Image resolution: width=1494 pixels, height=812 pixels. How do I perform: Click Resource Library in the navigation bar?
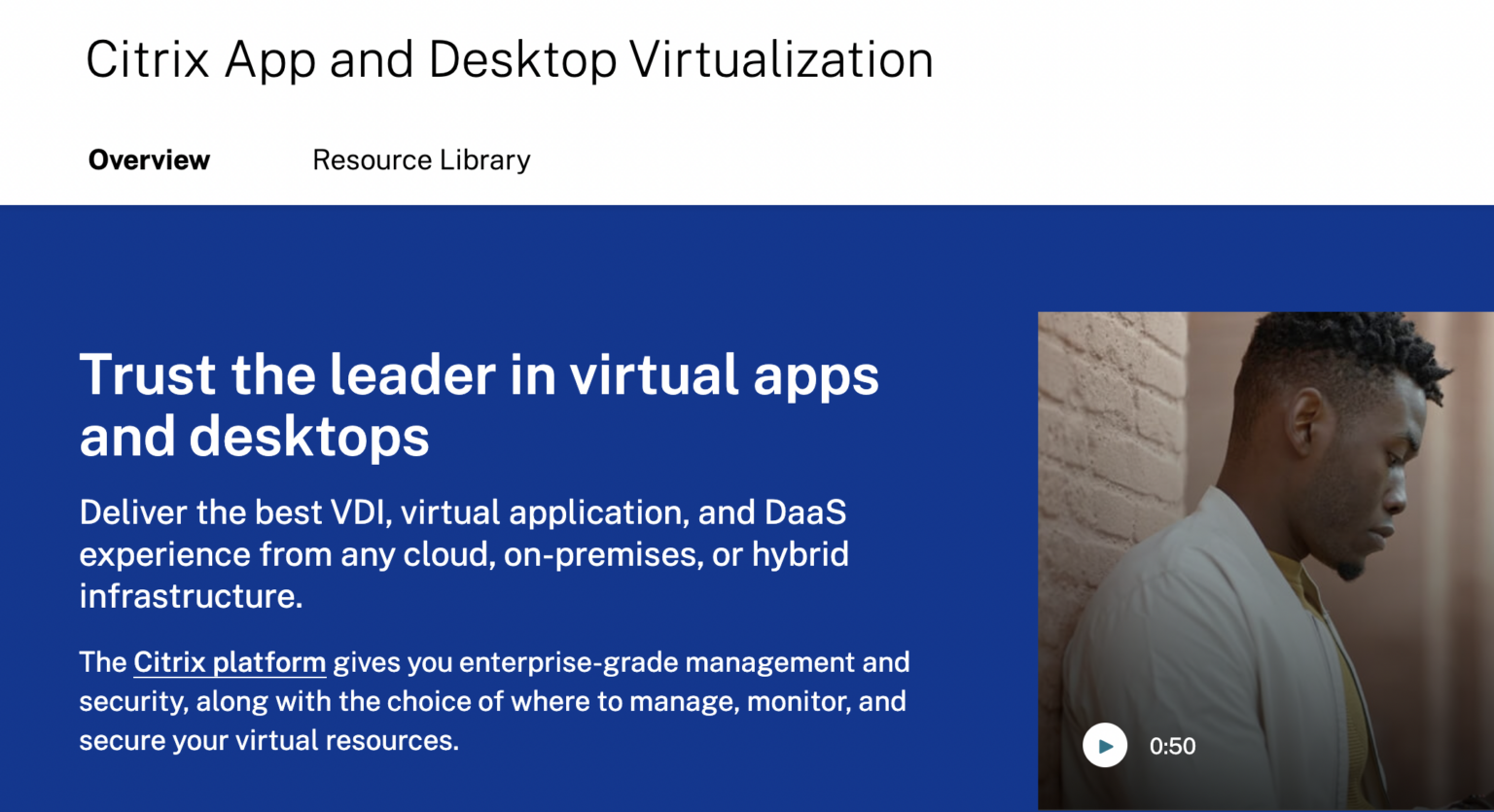(420, 159)
